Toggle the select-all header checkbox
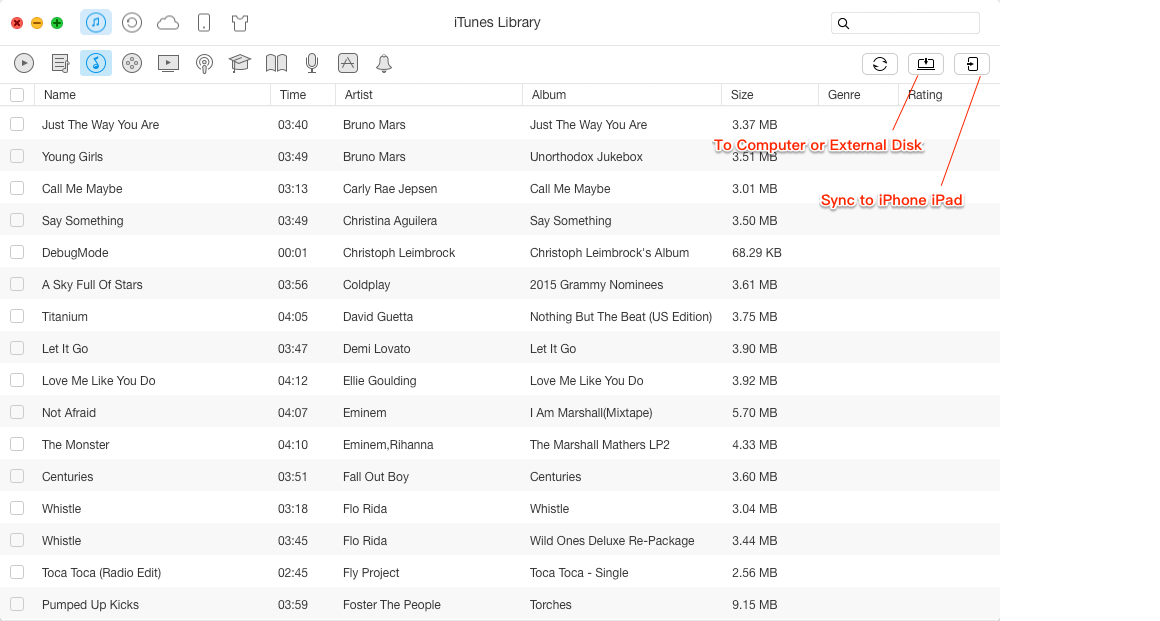Screen dimensions: 1160x621 pos(17,95)
